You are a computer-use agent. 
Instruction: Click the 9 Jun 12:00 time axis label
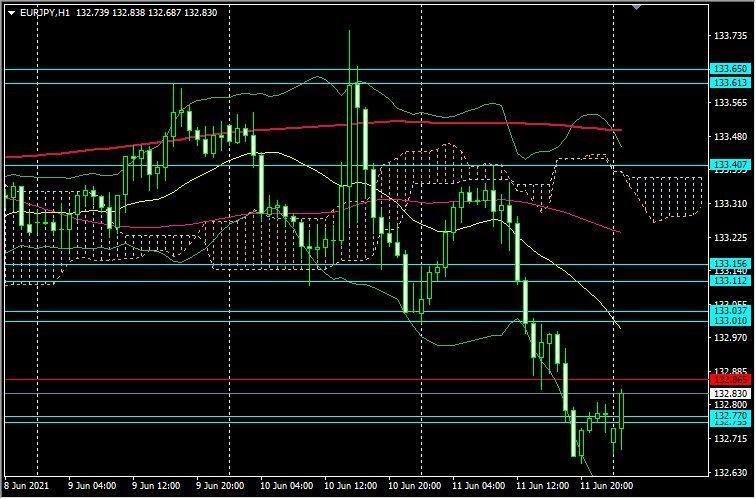[156, 486]
